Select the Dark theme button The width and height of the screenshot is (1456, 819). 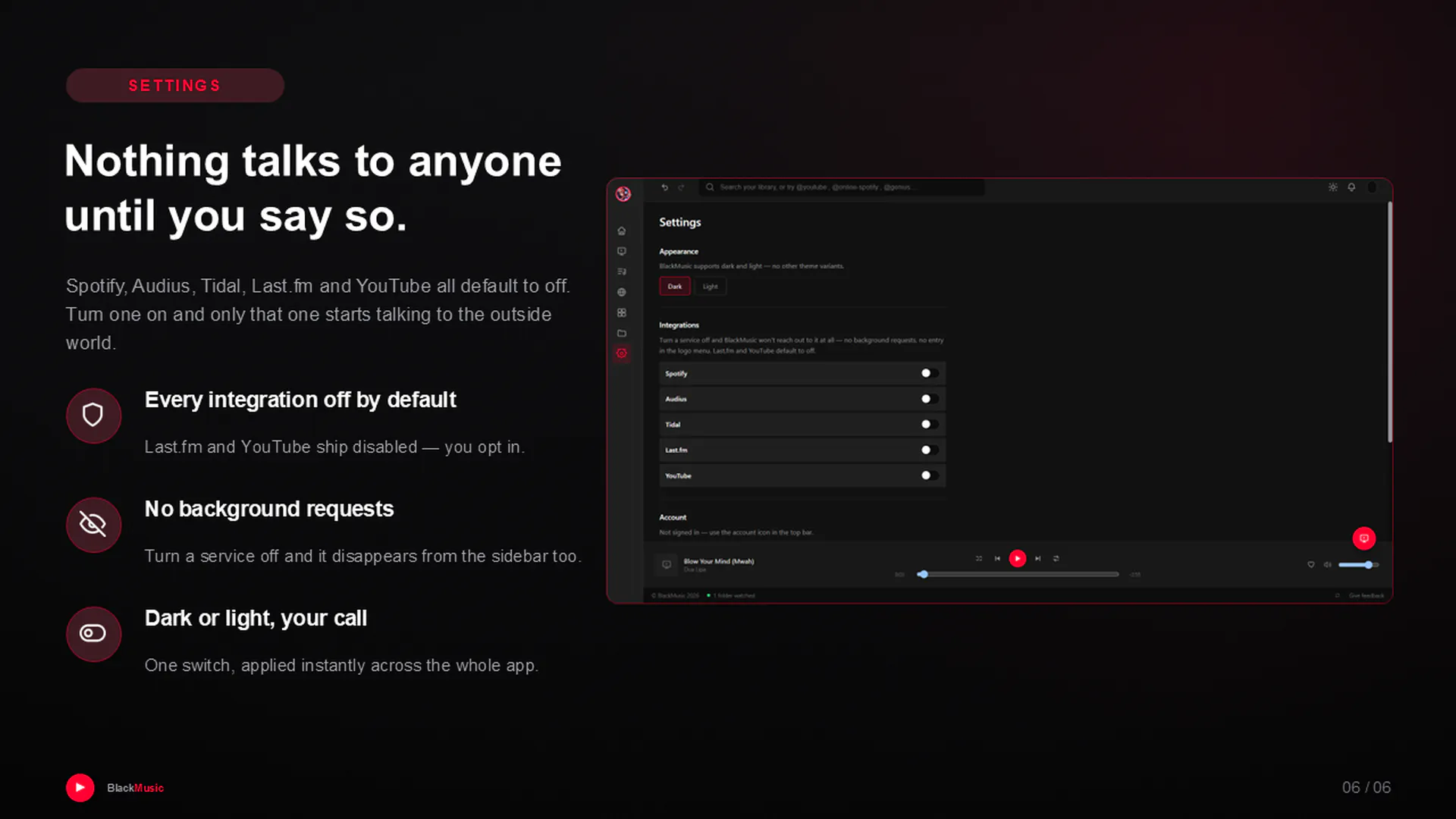675,287
